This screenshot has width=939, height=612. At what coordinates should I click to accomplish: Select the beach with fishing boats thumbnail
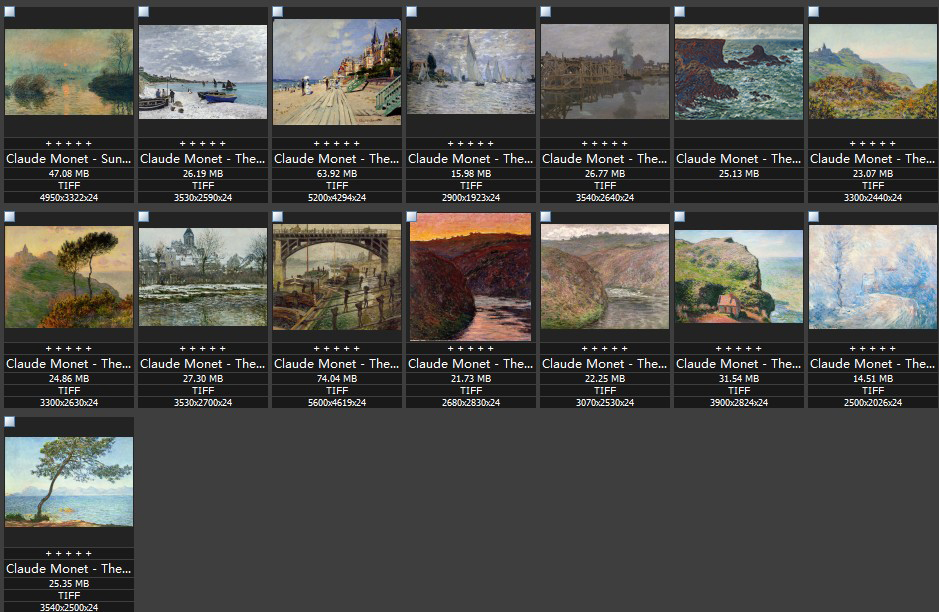click(203, 72)
